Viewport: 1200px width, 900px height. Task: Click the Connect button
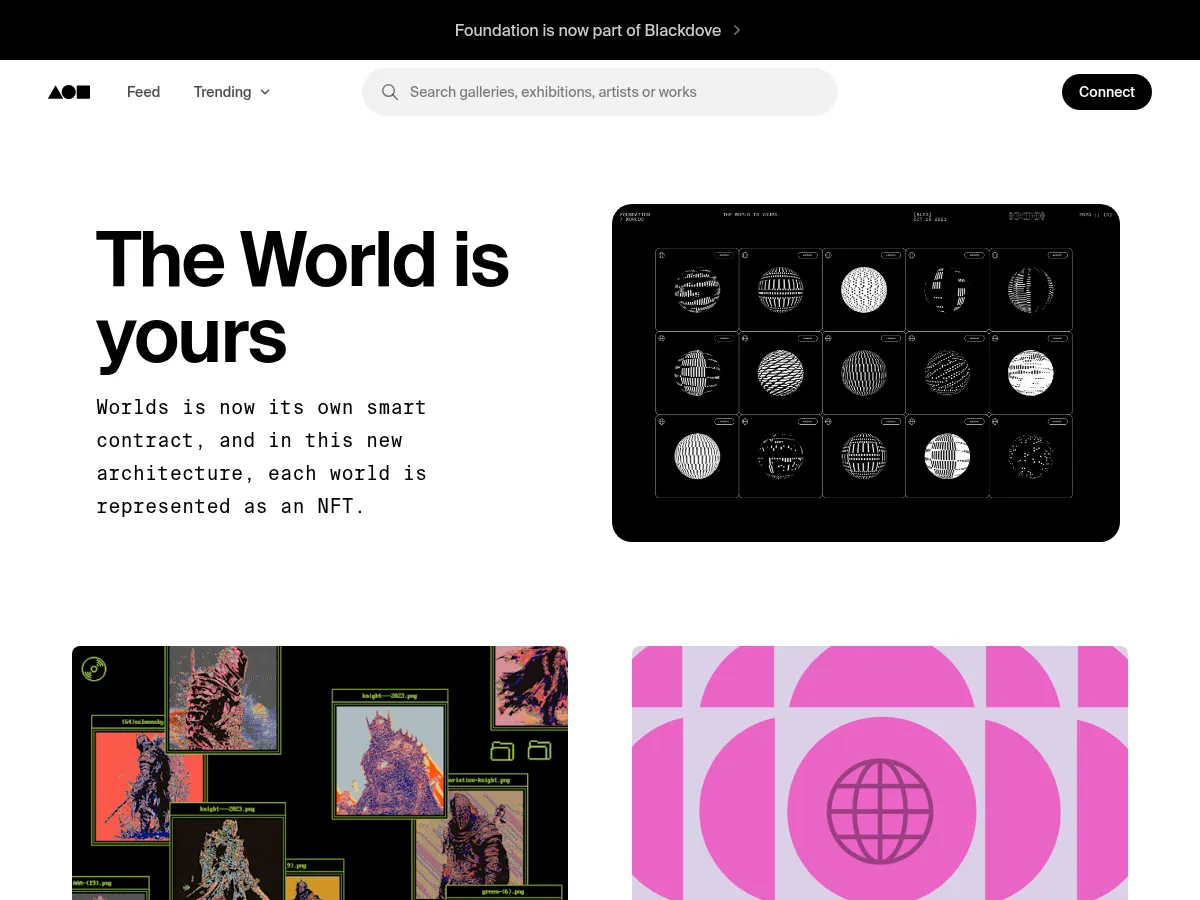1106,91
